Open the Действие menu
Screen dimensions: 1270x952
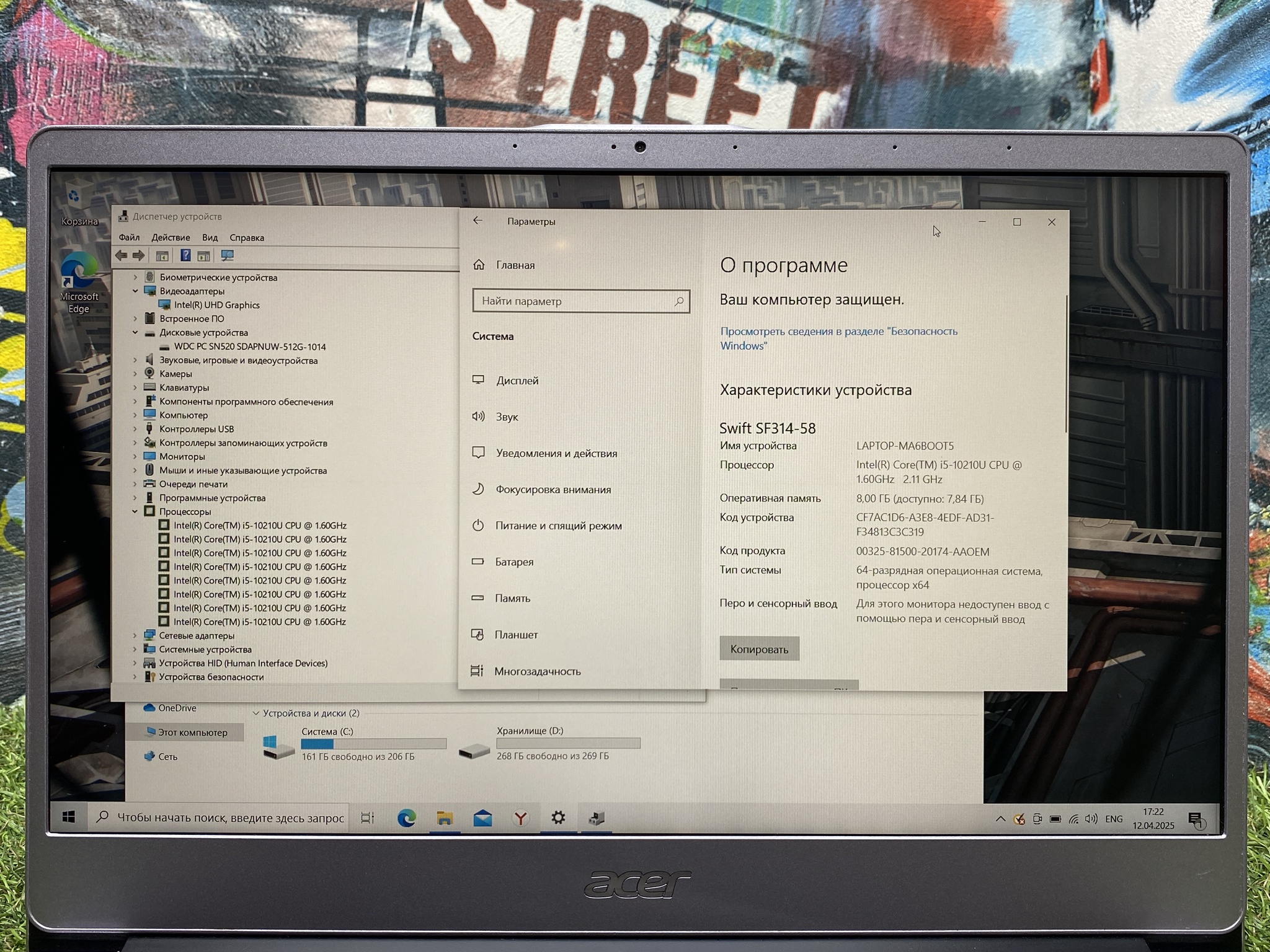point(171,237)
